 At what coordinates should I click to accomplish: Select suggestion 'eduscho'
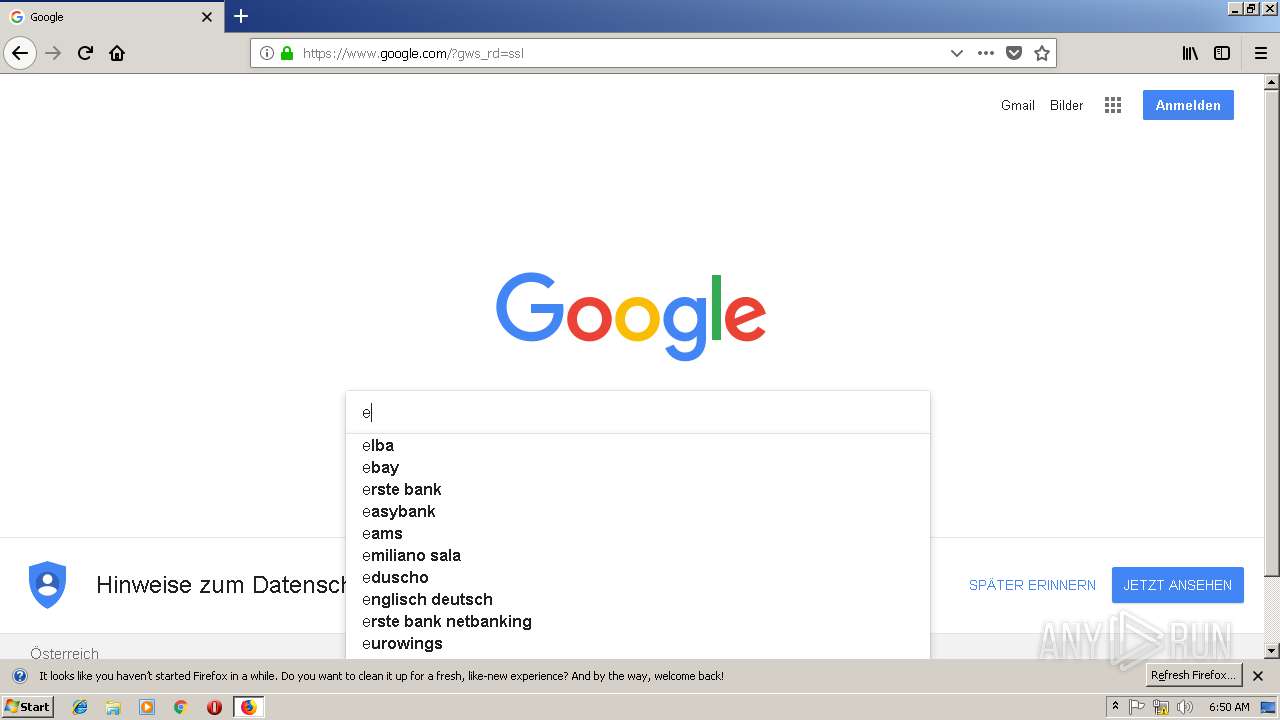coord(638,577)
